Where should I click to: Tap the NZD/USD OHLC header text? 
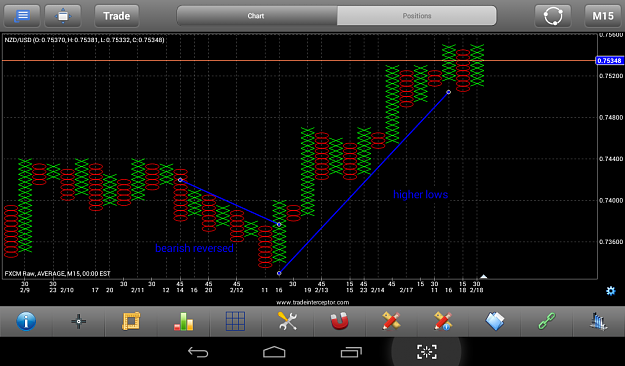85,40
